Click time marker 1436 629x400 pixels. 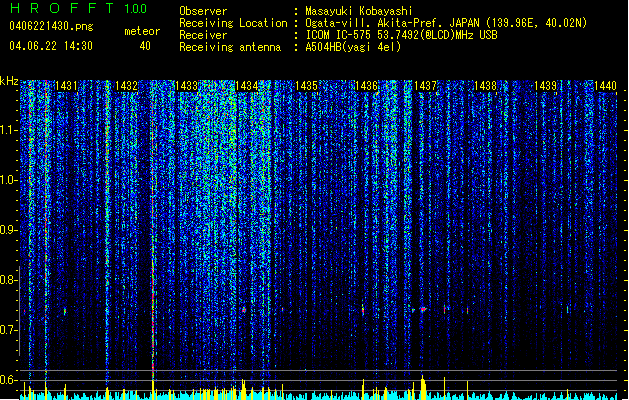[366, 86]
